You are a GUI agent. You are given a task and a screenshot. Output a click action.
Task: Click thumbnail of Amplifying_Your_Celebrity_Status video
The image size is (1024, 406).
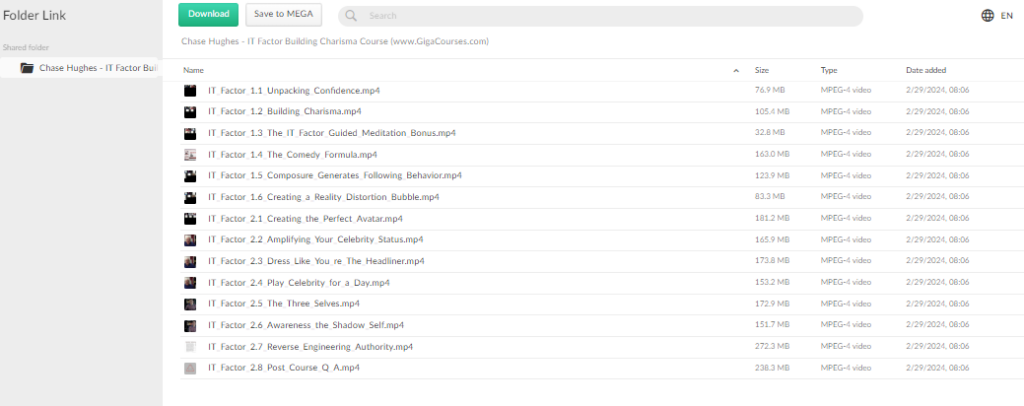(x=190, y=240)
